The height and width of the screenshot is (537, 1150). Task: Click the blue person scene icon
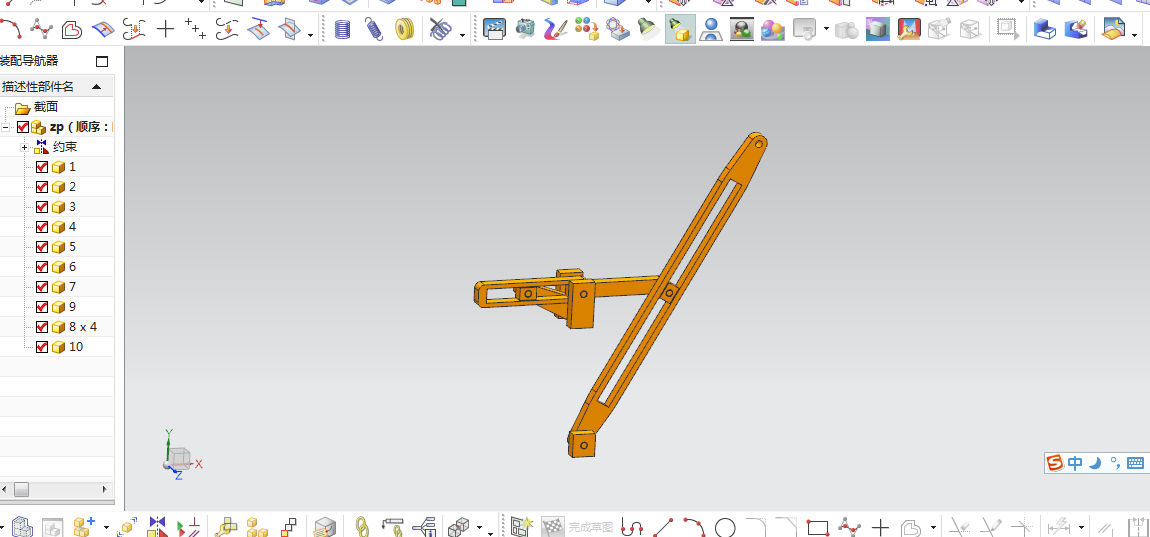pyautogui.click(x=710, y=29)
